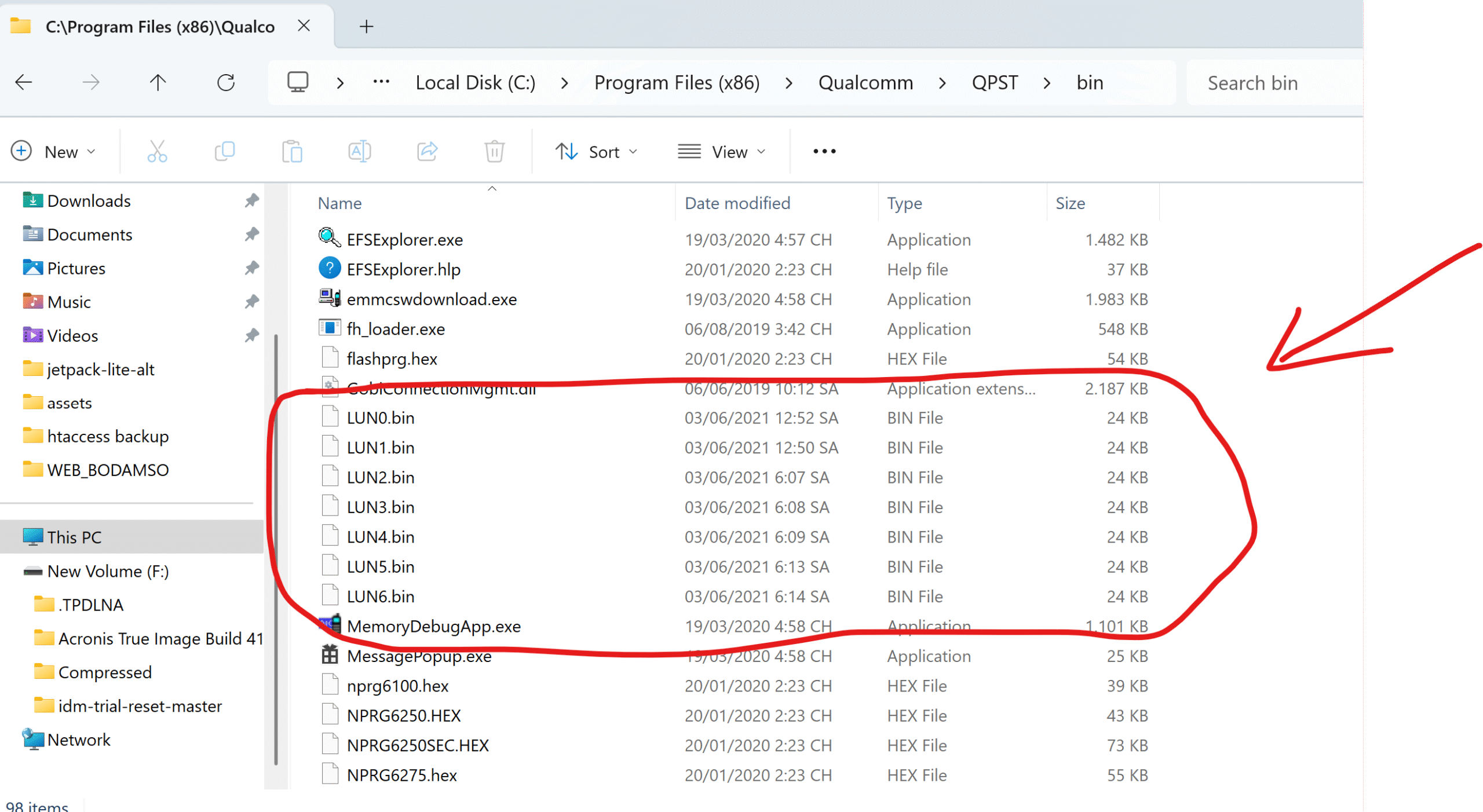Select LUN0.bin file
This screenshot has width=1483, height=812.
[381, 418]
